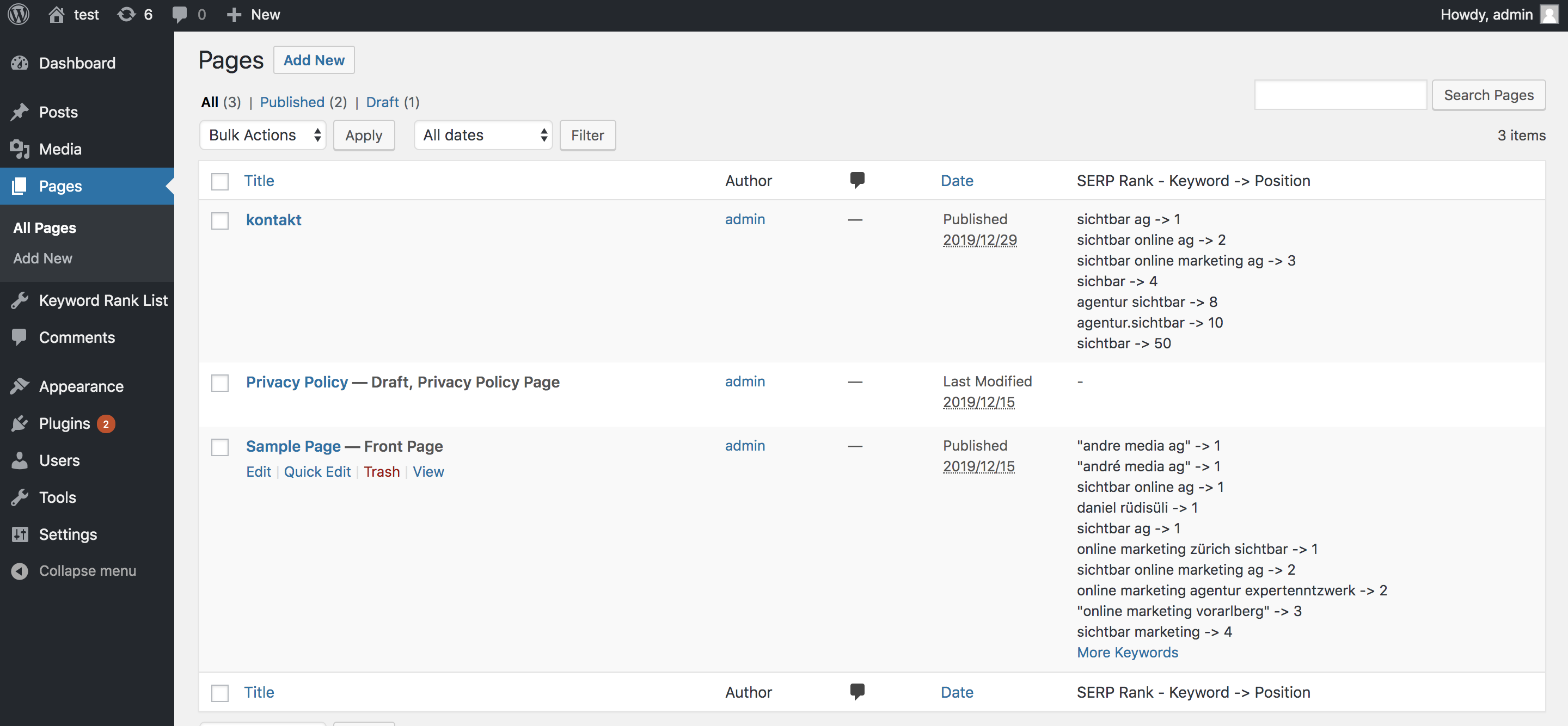The width and height of the screenshot is (1568, 726).
Task: Click the Posts pushpin icon
Action: [20, 112]
